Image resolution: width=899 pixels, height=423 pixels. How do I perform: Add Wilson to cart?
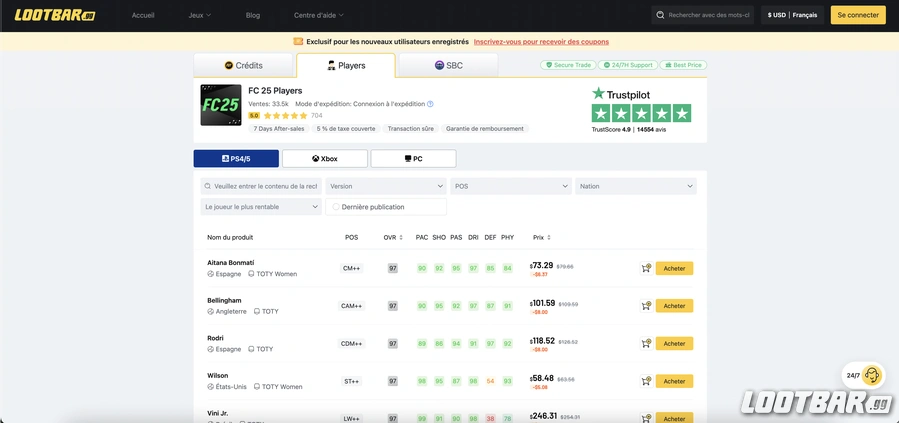coord(646,381)
